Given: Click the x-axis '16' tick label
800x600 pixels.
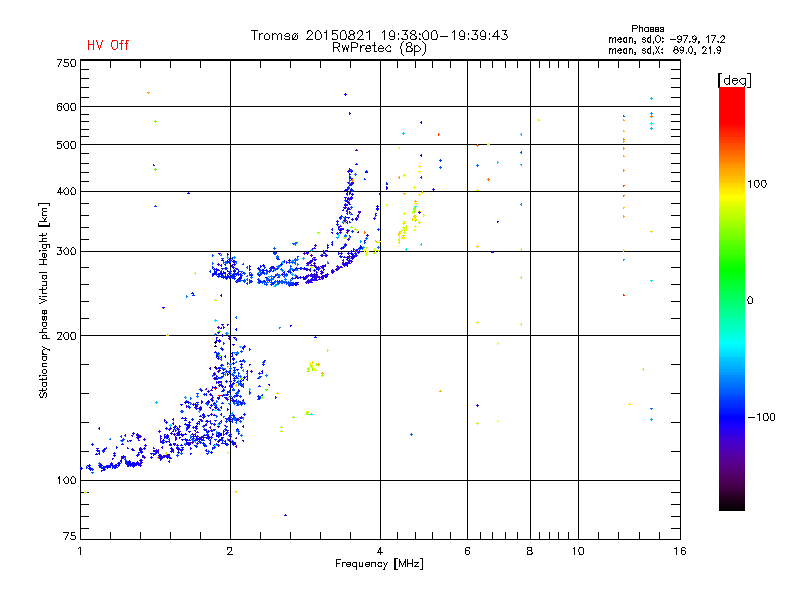Looking at the screenshot, I should coord(680,551).
